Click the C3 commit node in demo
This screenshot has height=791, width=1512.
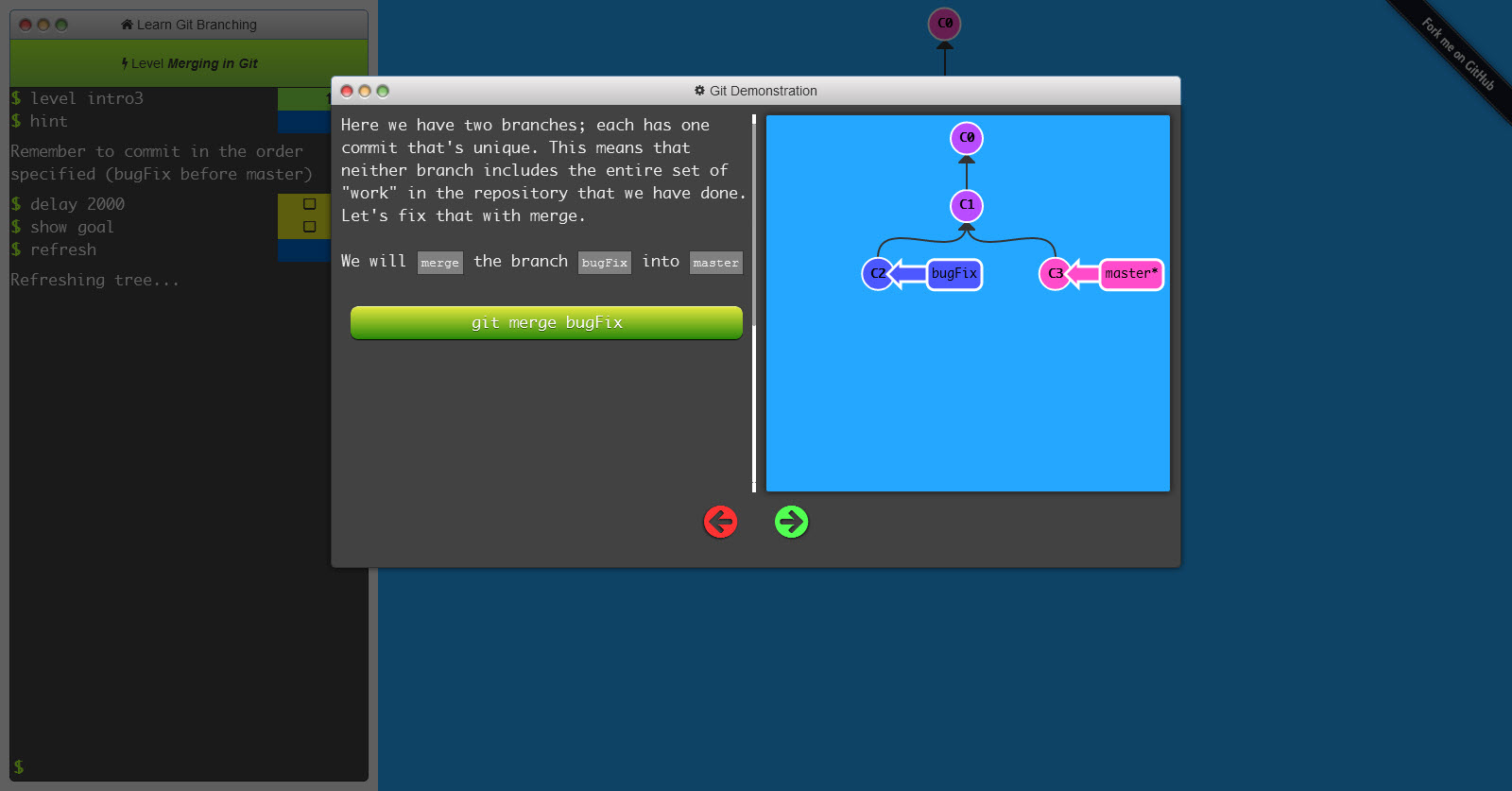tap(1054, 274)
